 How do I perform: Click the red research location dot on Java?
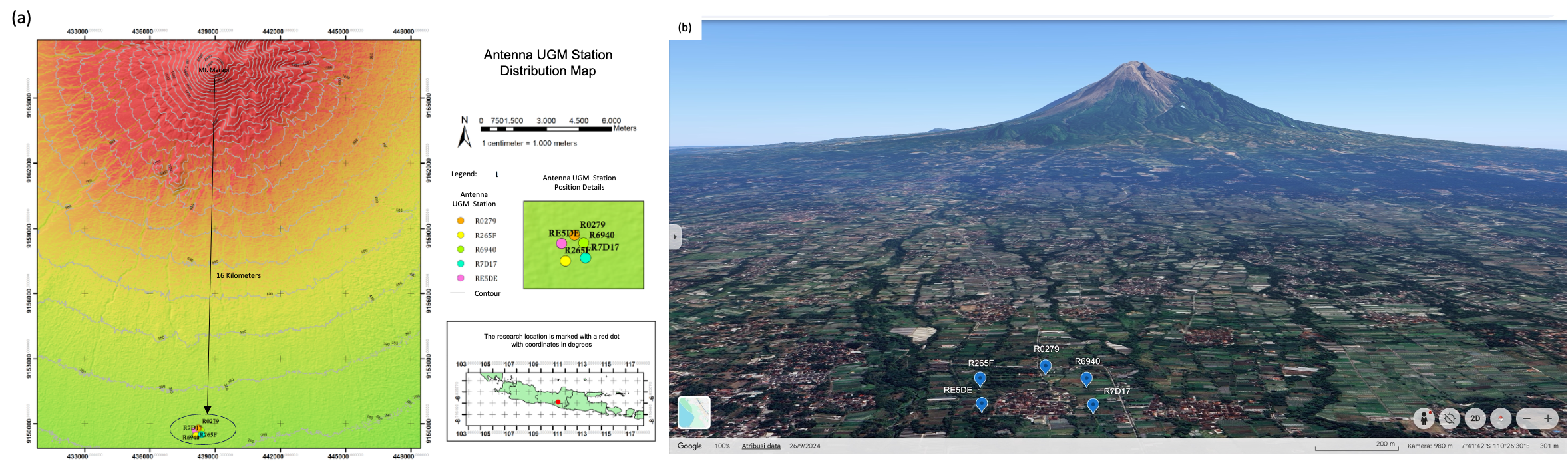[558, 402]
